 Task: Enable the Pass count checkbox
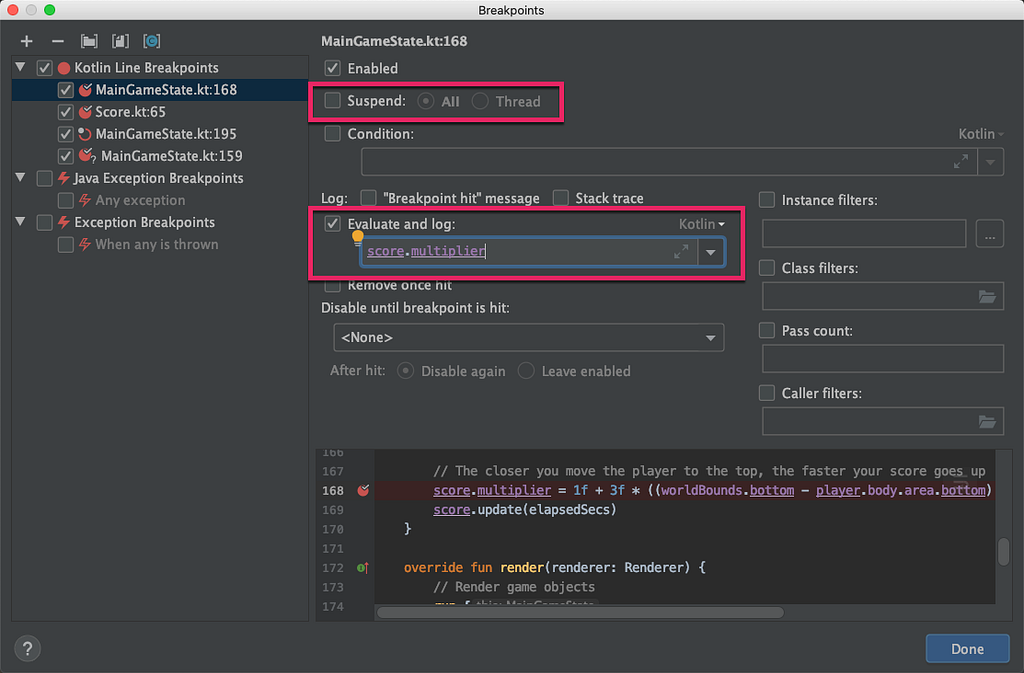coord(767,330)
